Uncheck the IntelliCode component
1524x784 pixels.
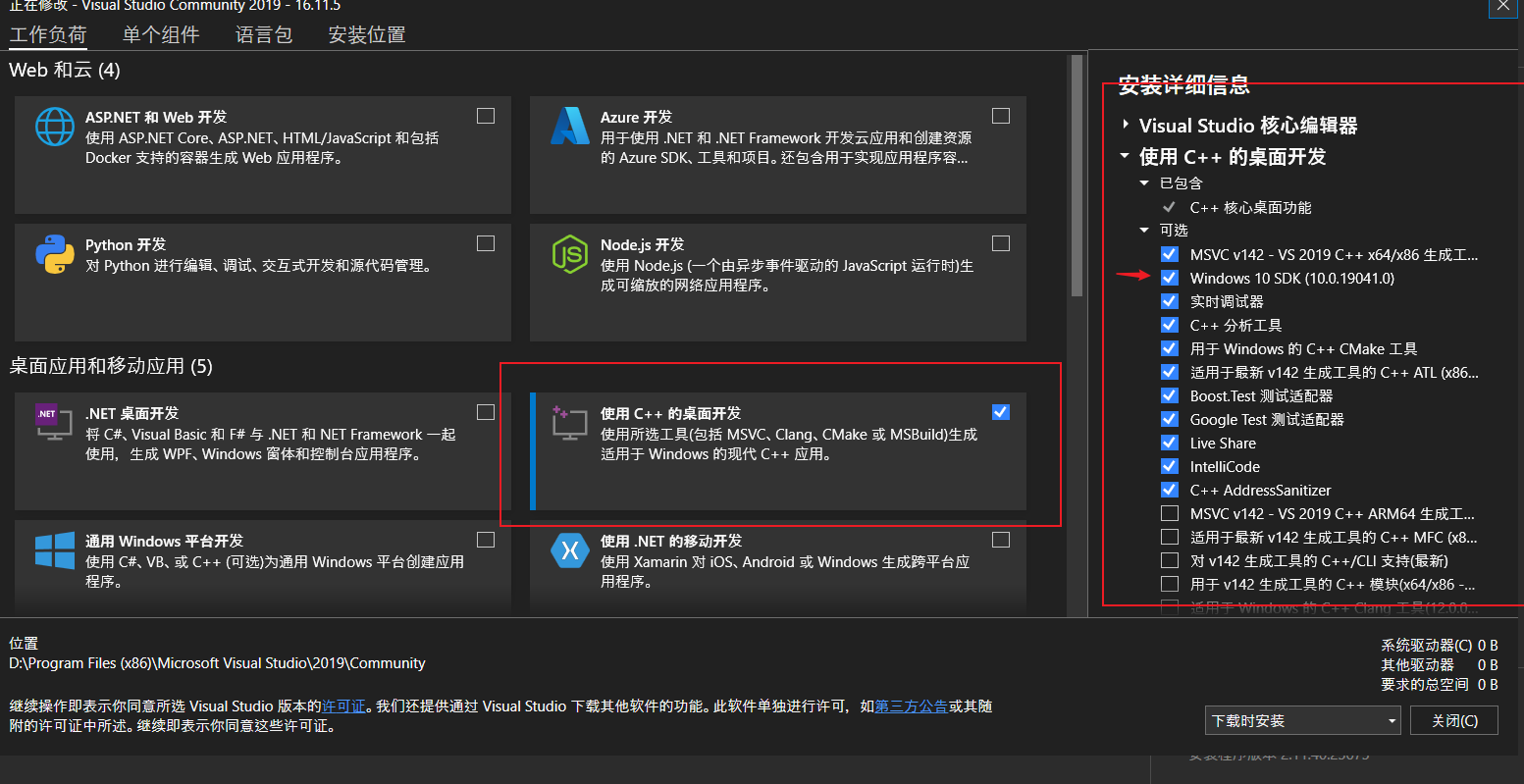[1170, 466]
